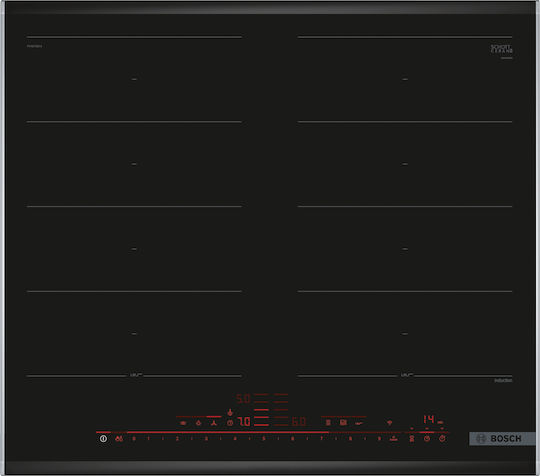The width and height of the screenshot is (540, 476).
Task: Tap the Schott Ceran logo
Action: pos(501,49)
